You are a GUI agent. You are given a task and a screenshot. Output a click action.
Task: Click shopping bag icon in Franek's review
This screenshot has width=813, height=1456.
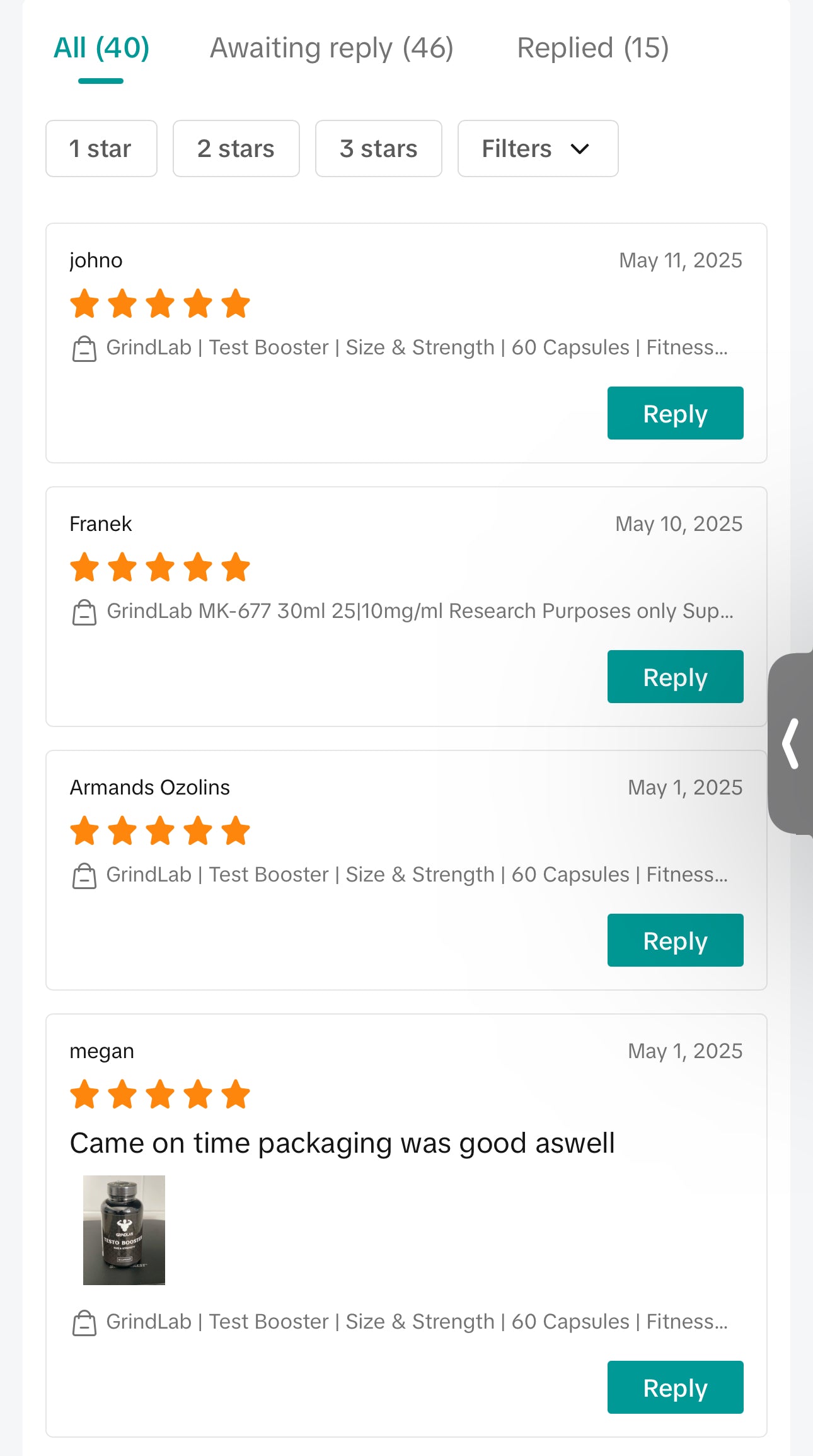tap(84, 612)
